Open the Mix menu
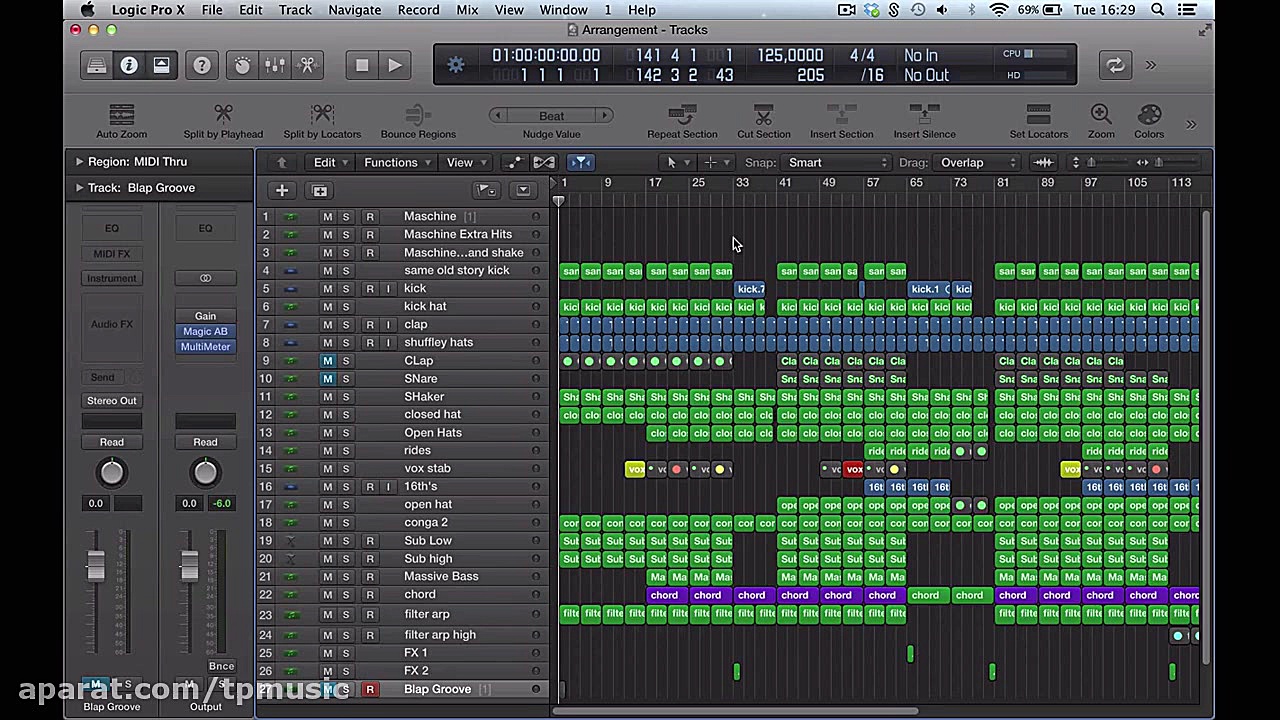The image size is (1280, 720). click(467, 10)
